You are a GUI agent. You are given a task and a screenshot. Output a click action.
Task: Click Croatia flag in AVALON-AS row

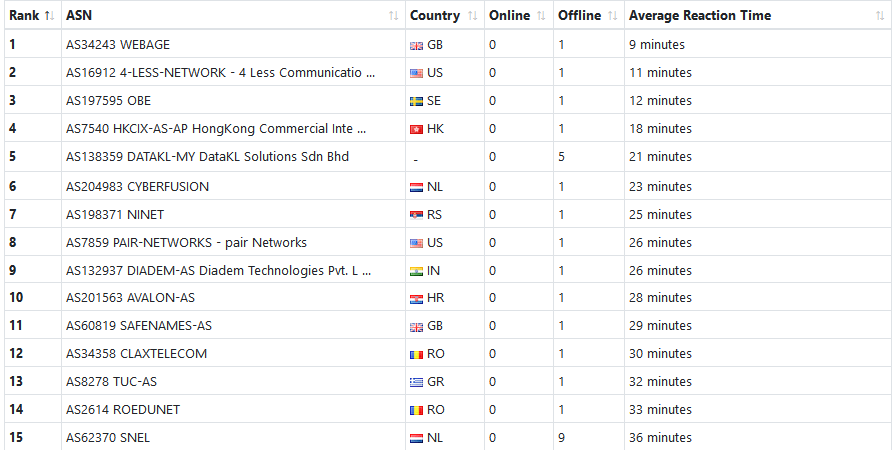click(416, 299)
